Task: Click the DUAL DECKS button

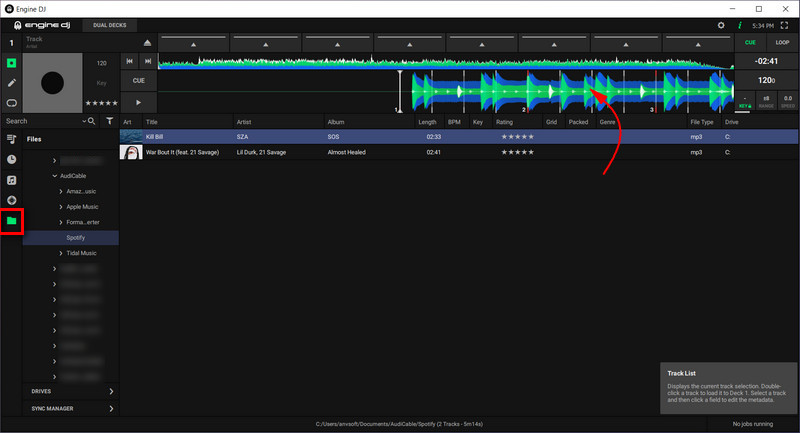Action: click(x=110, y=25)
